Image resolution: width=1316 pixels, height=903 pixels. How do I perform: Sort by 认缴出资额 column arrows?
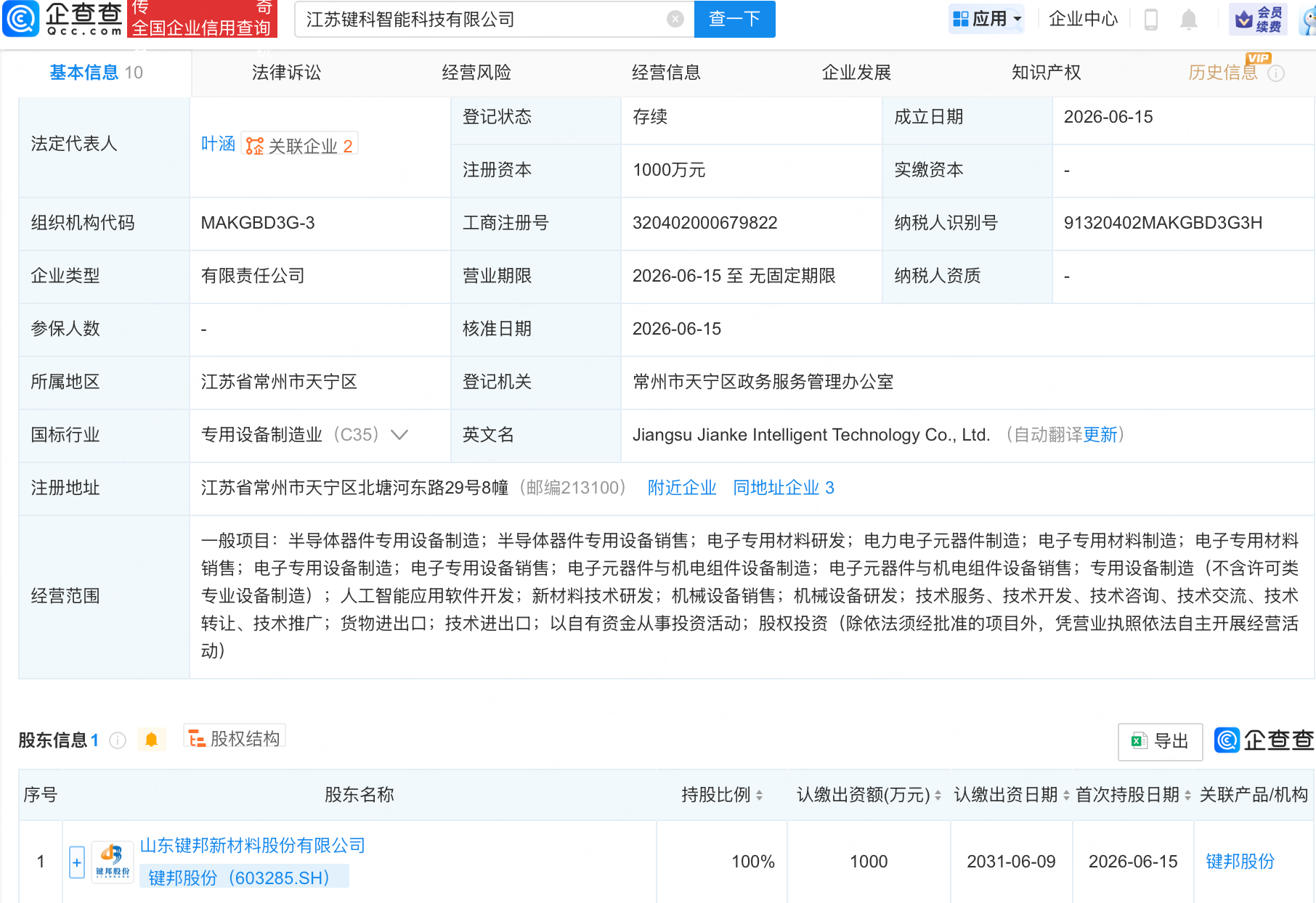tap(938, 796)
